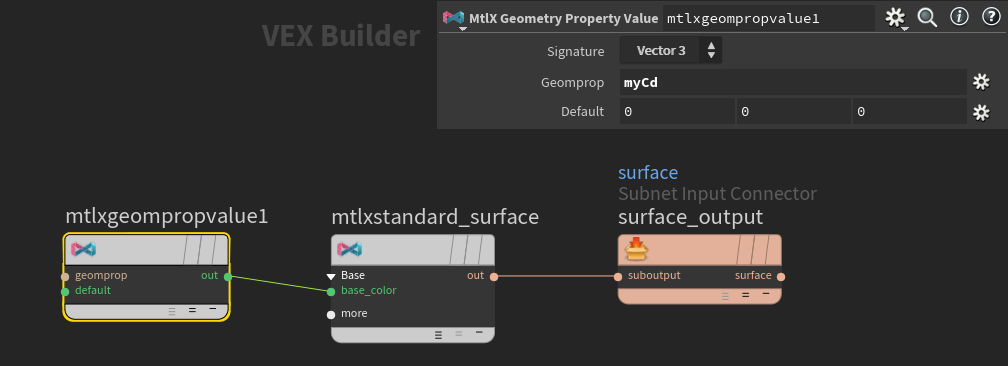1008x366 pixels.
Task: Click the base_color input connector
Action: tap(331, 291)
